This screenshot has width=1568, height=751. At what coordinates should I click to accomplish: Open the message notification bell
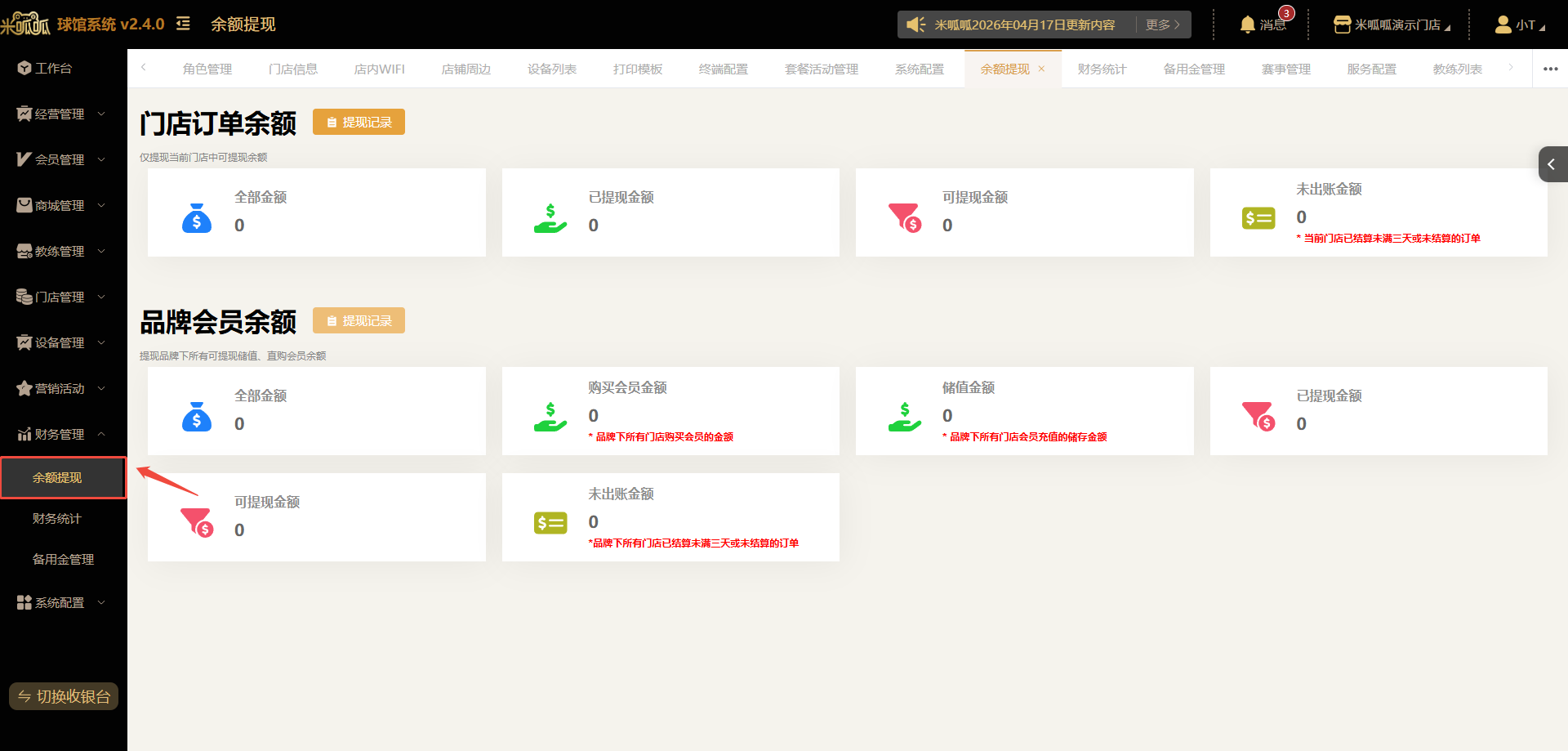click(1248, 25)
